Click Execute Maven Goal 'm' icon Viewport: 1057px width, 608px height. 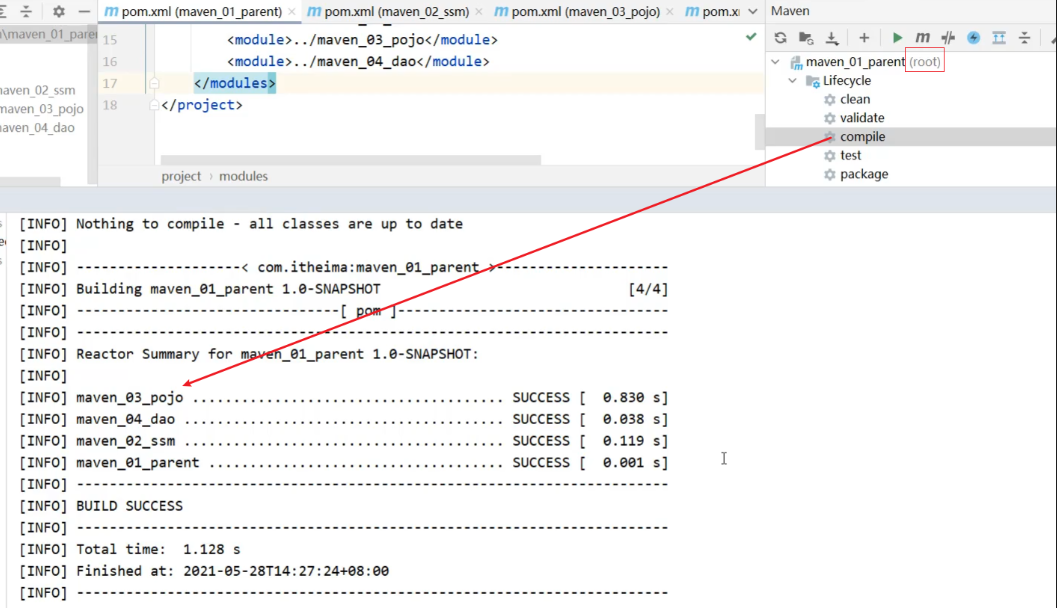coord(922,38)
